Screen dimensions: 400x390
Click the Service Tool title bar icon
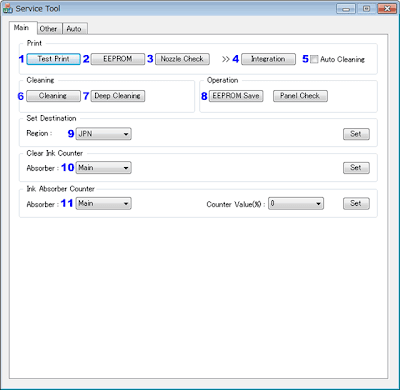[x=7, y=9]
